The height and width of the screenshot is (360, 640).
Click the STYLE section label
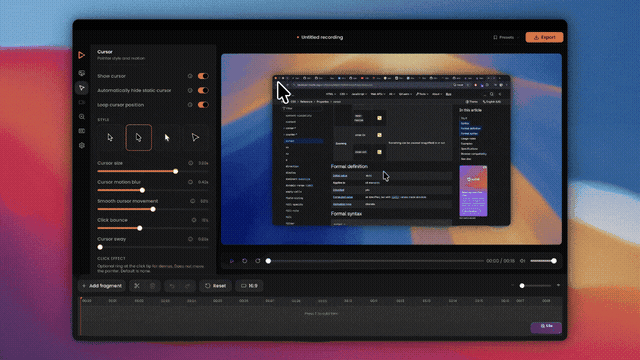(103, 120)
